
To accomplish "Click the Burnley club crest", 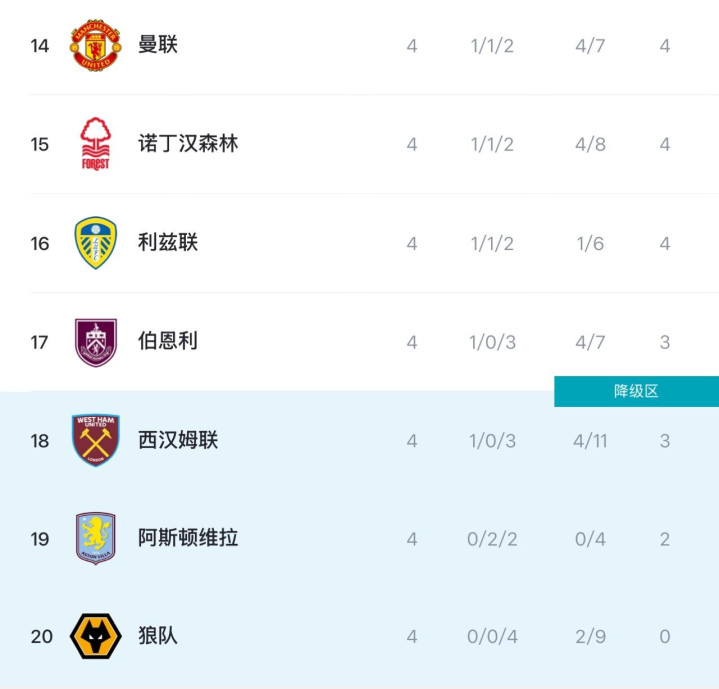I will 96,342.
